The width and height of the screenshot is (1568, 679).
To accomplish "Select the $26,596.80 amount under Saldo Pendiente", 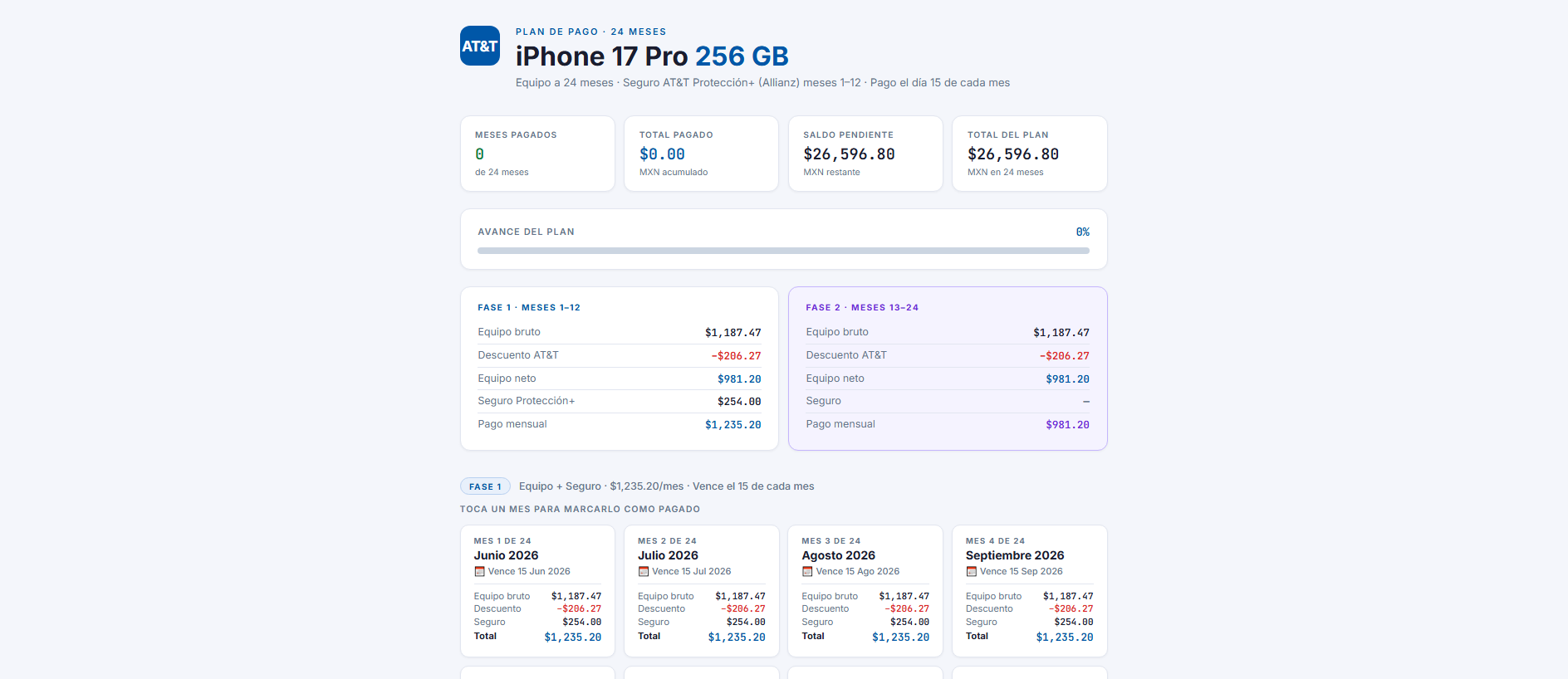I will point(849,154).
